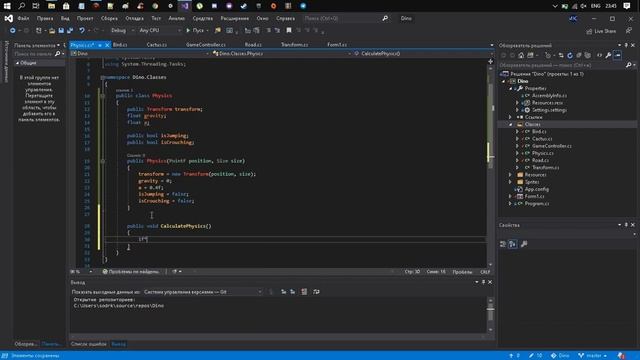This screenshot has height=360, width=640.
Task: Click the Undo arrow icon
Action: pos(82,31)
